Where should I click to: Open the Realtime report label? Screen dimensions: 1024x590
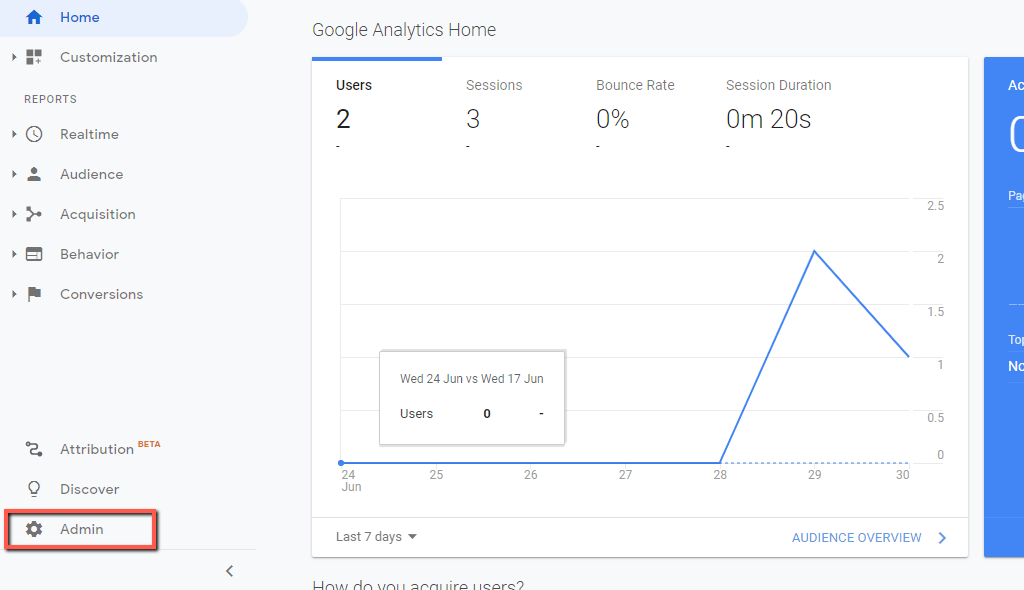[89, 134]
